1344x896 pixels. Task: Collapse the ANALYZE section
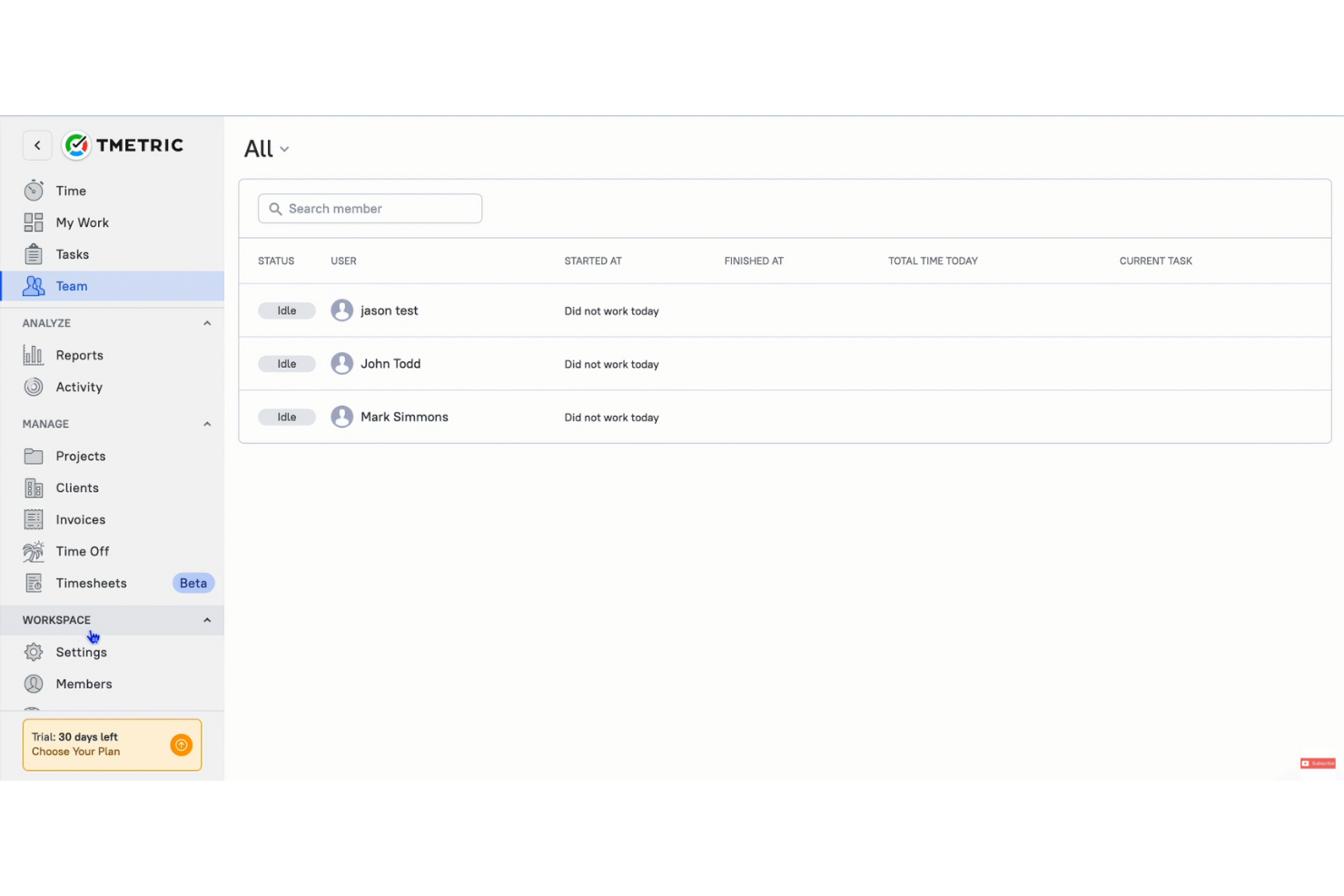[x=207, y=322]
